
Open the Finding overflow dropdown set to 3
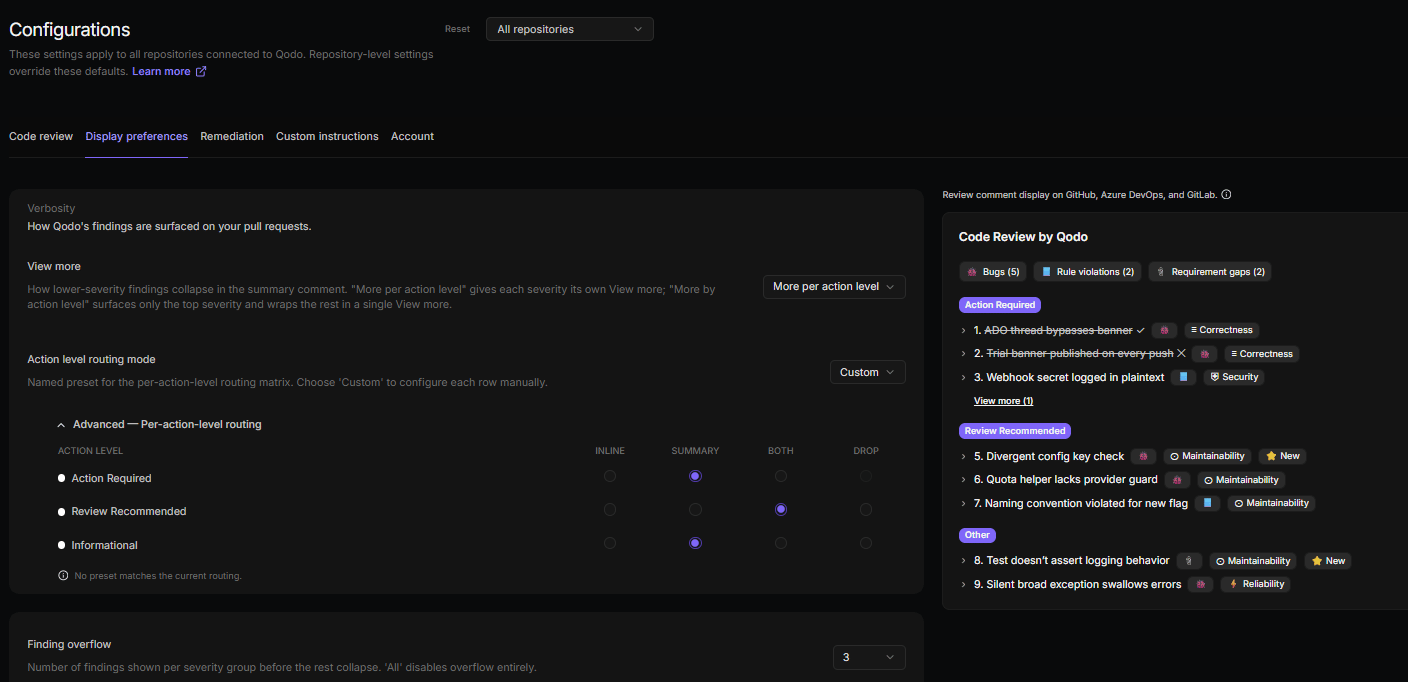[x=869, y=657]
